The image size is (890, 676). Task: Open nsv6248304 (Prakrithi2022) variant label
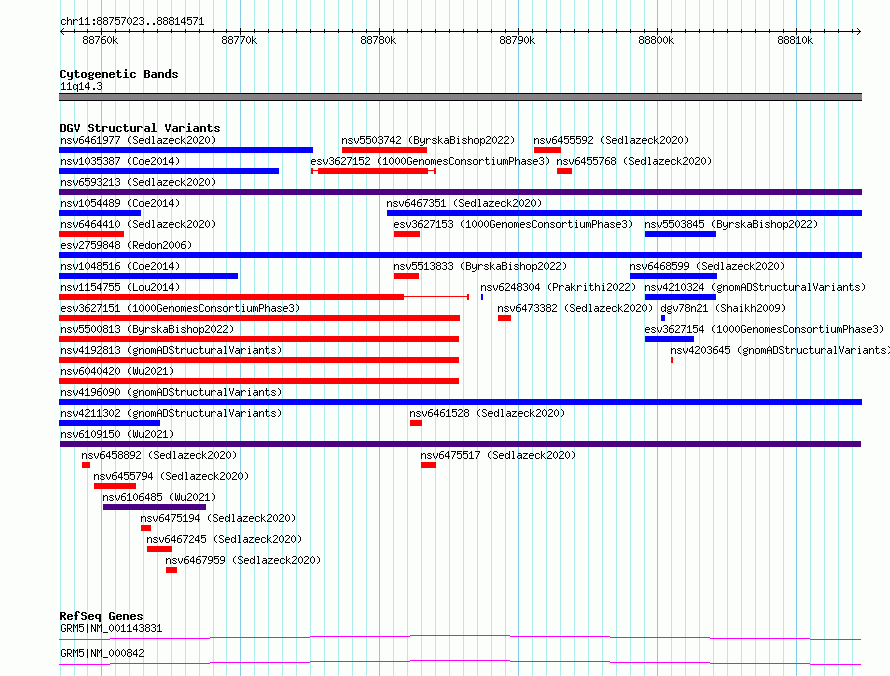(558, 287)
